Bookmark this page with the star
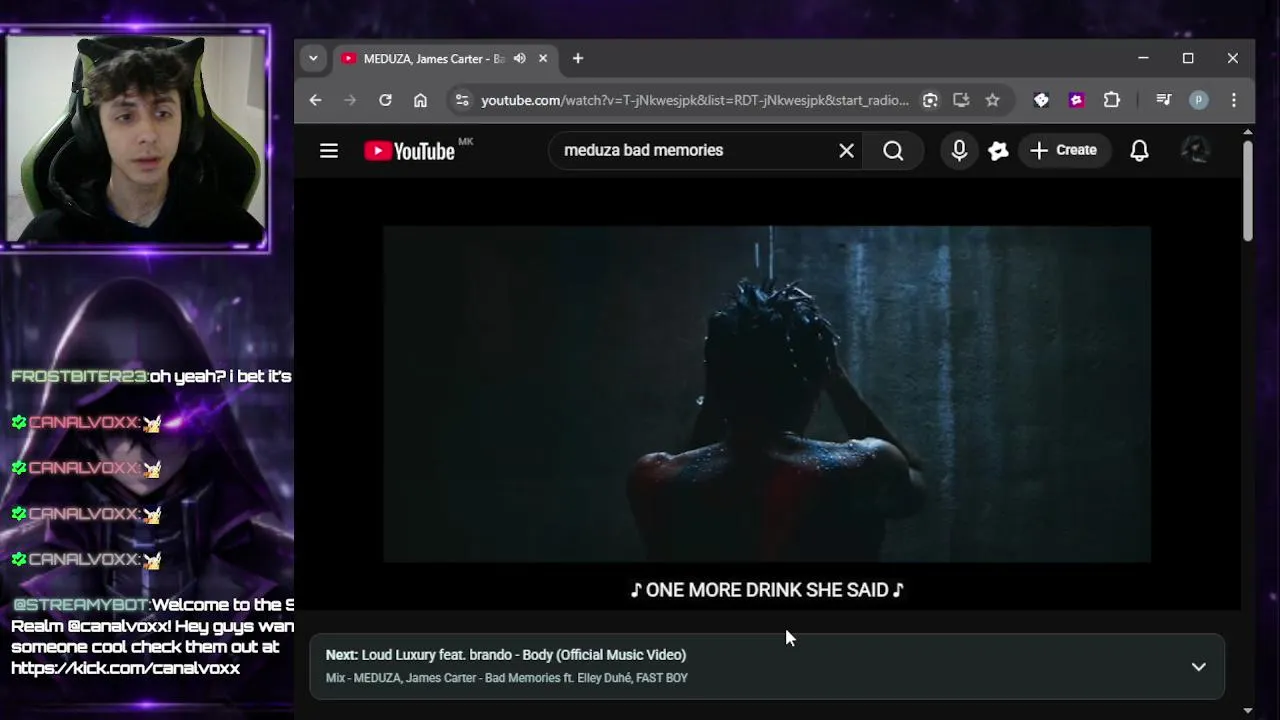Image resolution: width=1280 pixels, height=720 pixels. click(x=992, y=100)
